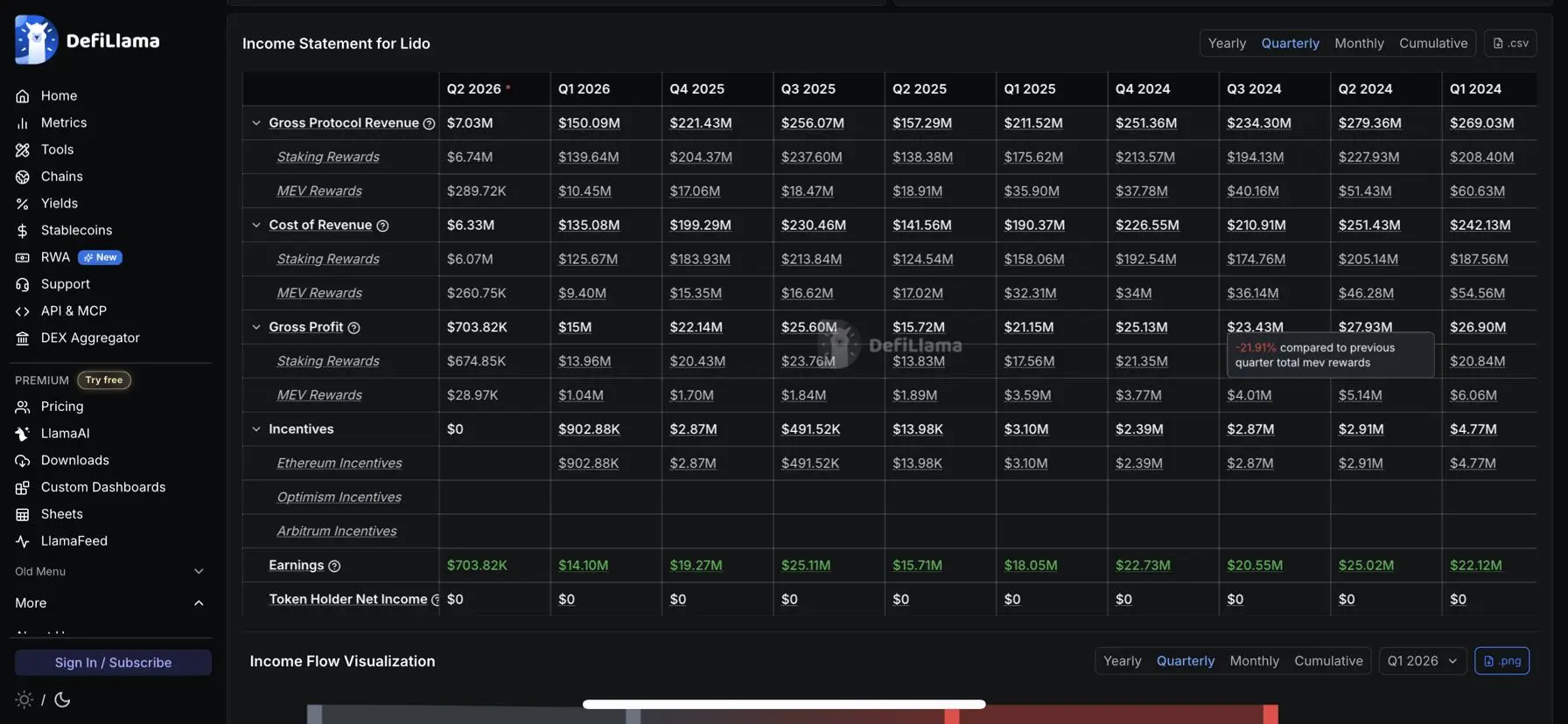The width and height of the screenshot is (1568, 724).
Task: Click the horizontal scrollbar below the table
Action: coord(784,704)
